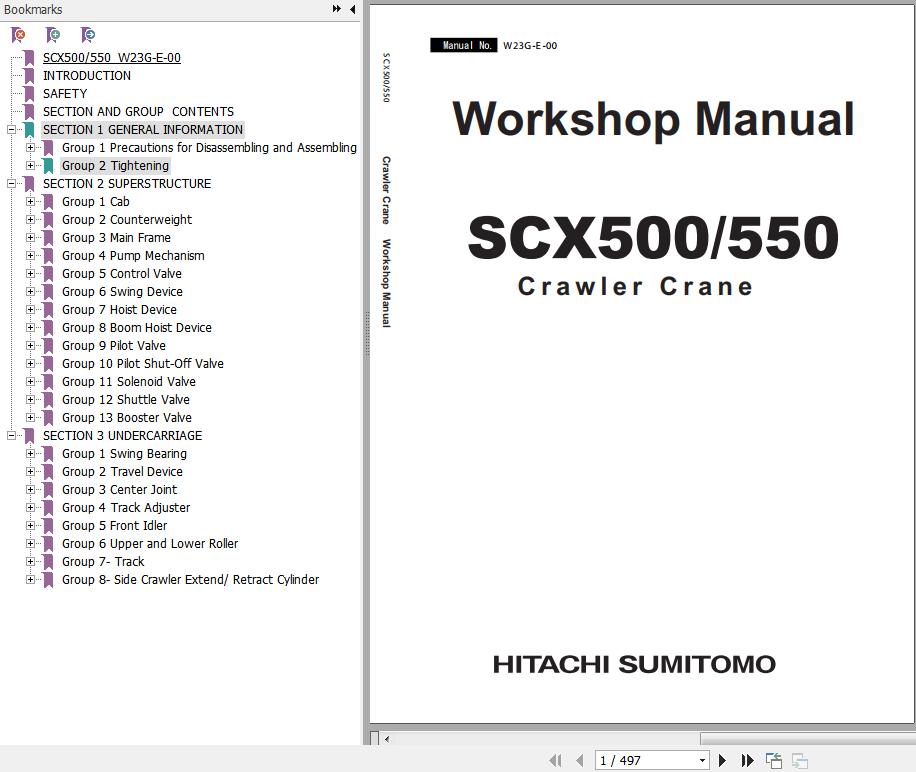
Task: Open the INTRODUCTION bookmark
Action: point(86,75)
